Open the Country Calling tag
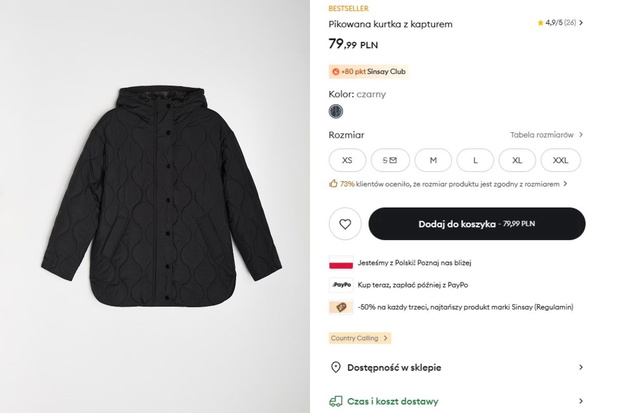Viewport: 620px width, 413px height. point(360,338)
